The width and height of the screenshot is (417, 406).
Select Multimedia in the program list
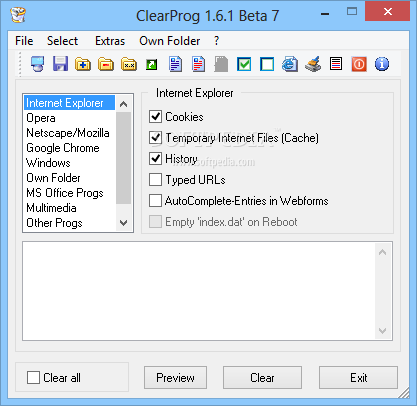pos(69,208)
